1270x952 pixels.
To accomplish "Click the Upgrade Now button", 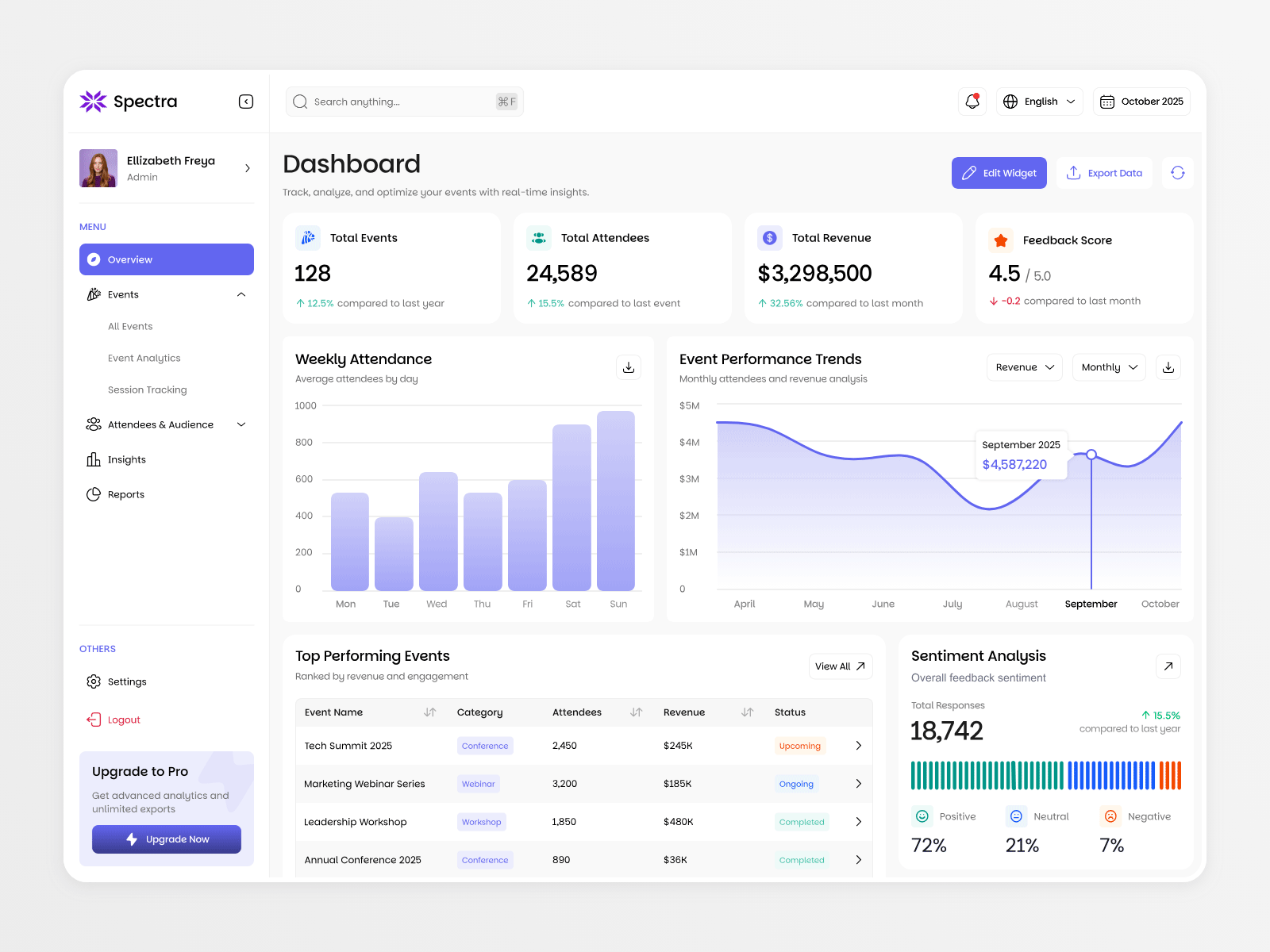I will click(166, 839).
